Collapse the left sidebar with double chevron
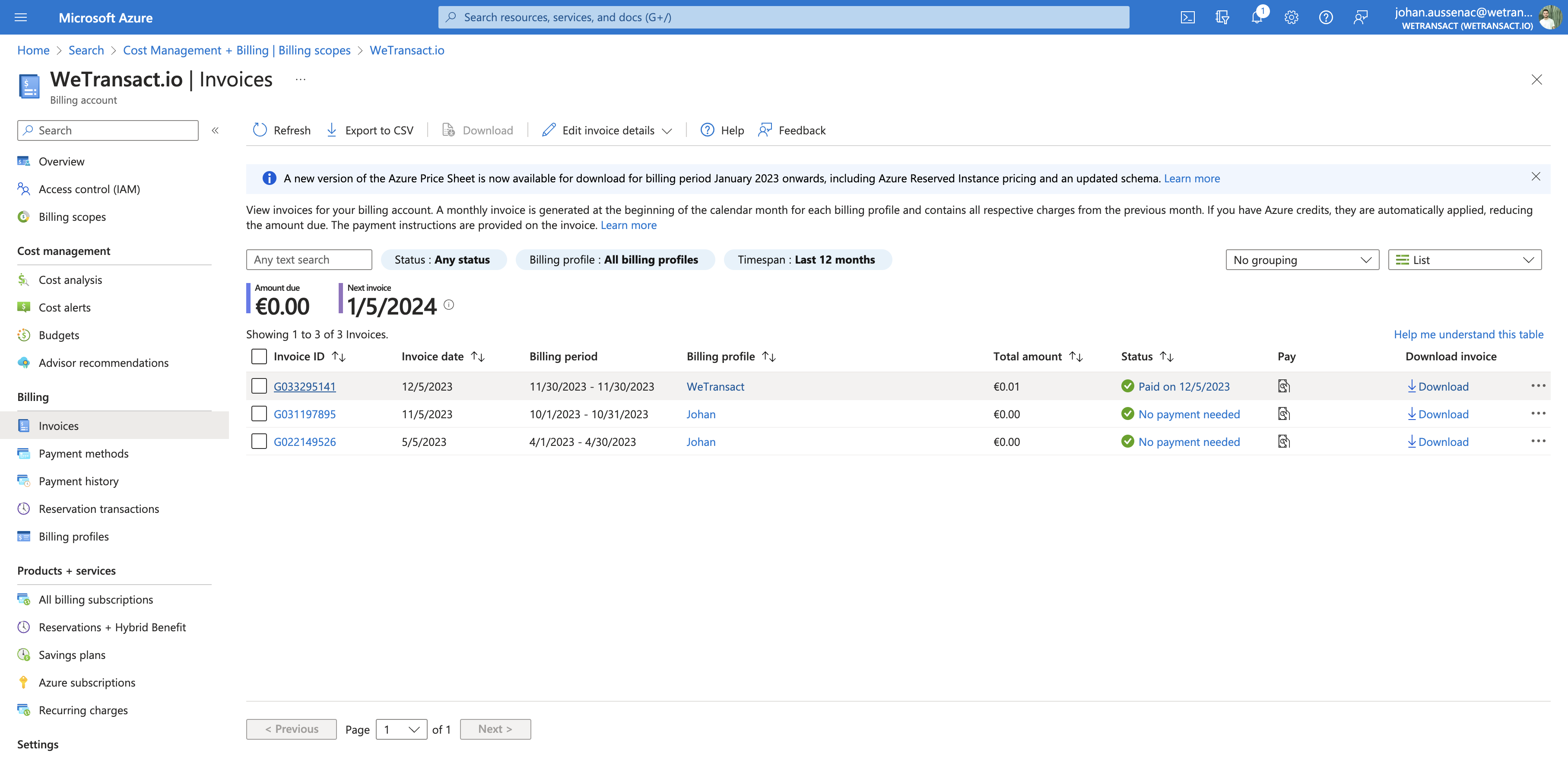1568x757 pixels. click(215, 130)
